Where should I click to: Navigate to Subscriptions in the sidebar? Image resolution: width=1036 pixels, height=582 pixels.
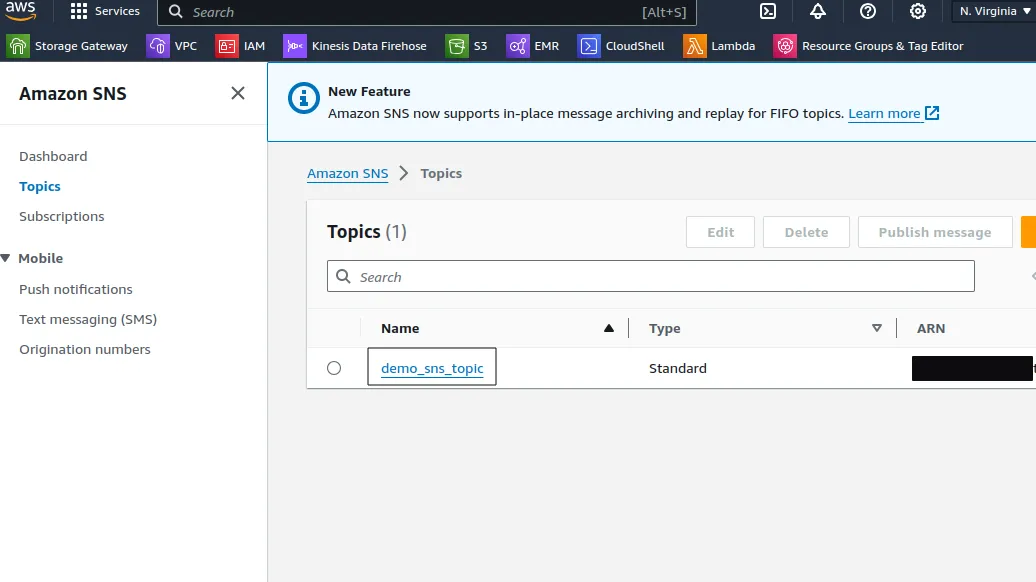(61, 216)
